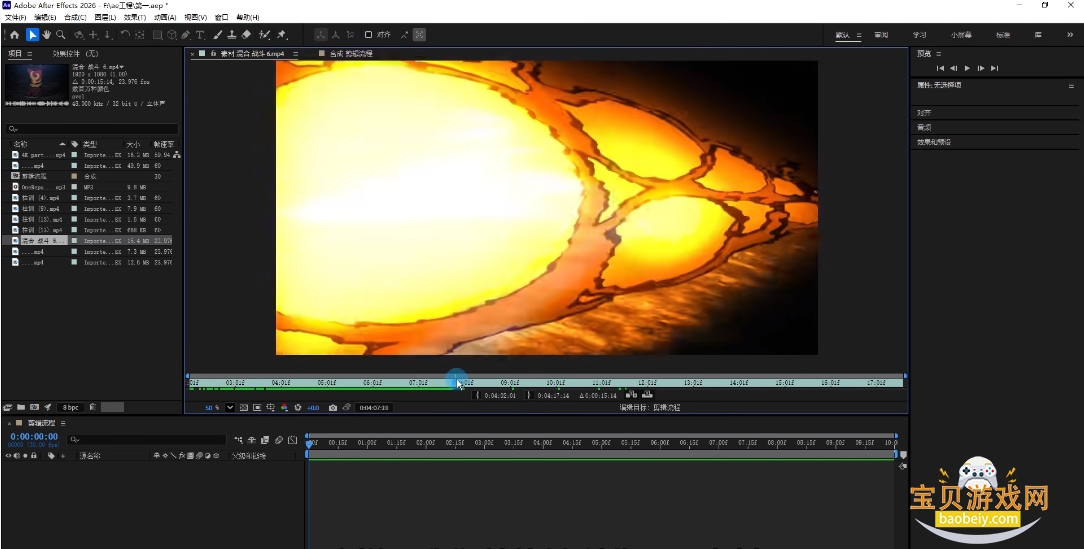Click the set in point bracket icon

478,395
